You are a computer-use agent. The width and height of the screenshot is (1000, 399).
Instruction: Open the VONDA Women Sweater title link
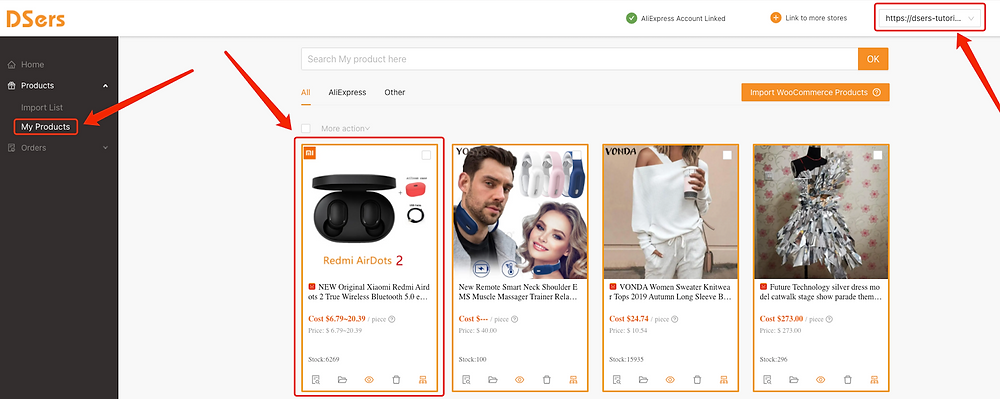pos(670,292)
